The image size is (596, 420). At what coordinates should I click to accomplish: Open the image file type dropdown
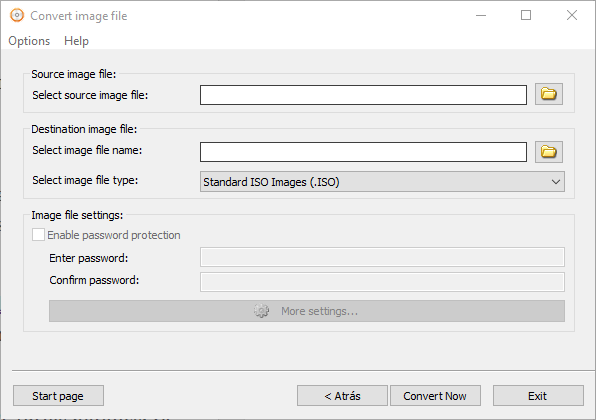tap(382, 182)
